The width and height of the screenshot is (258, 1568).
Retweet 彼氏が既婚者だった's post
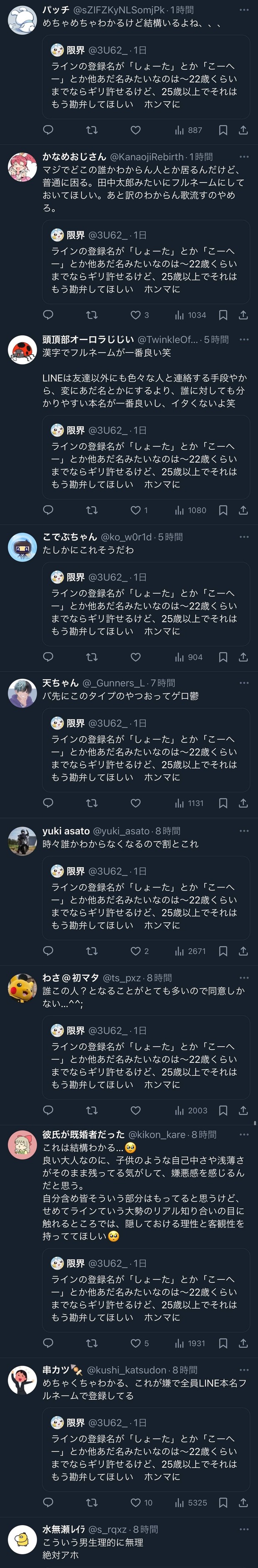92,1343
